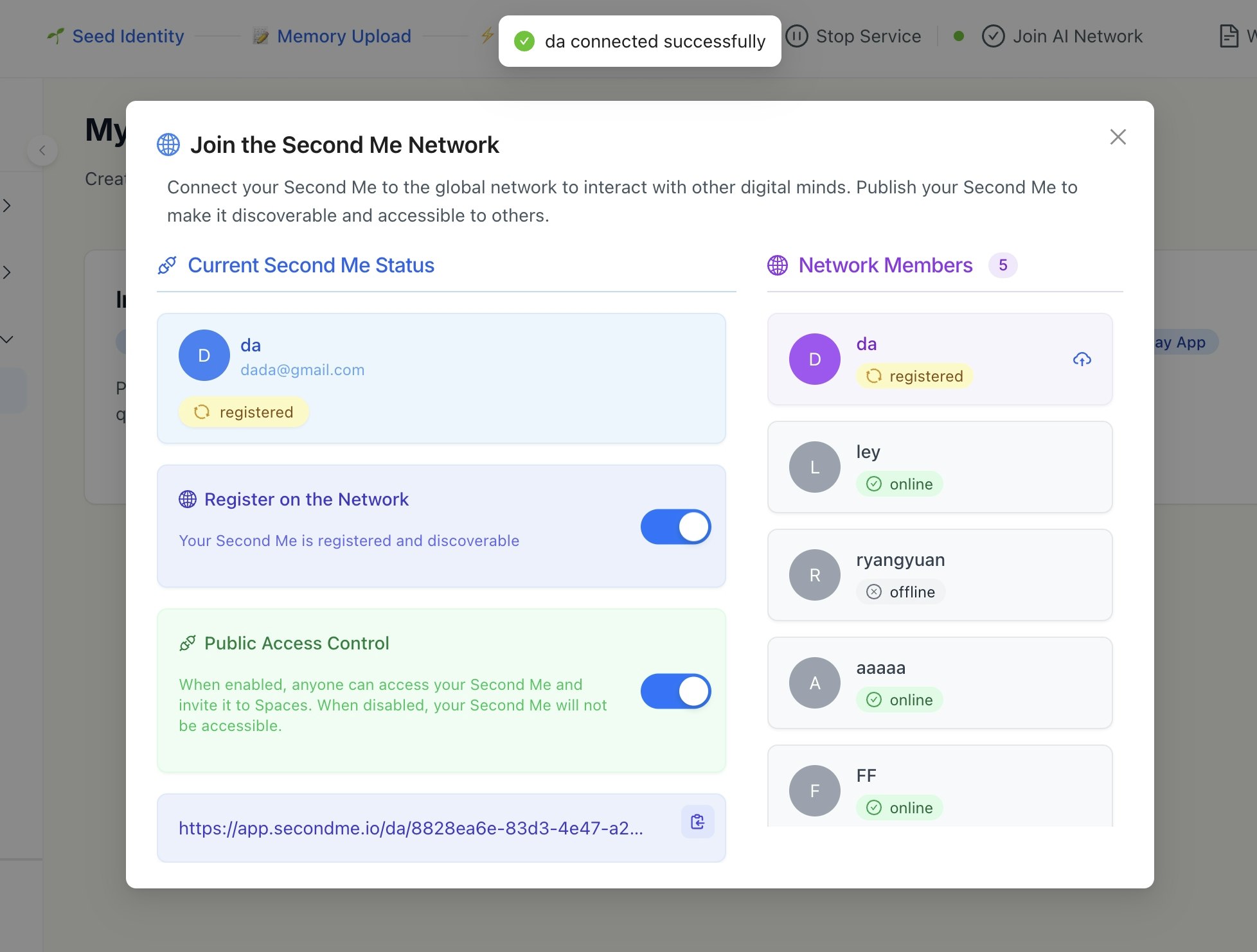The width and height of the screenshot is (1257, 952).
Task: Open the Memory Upload step
Action: [x=332, y=36]
